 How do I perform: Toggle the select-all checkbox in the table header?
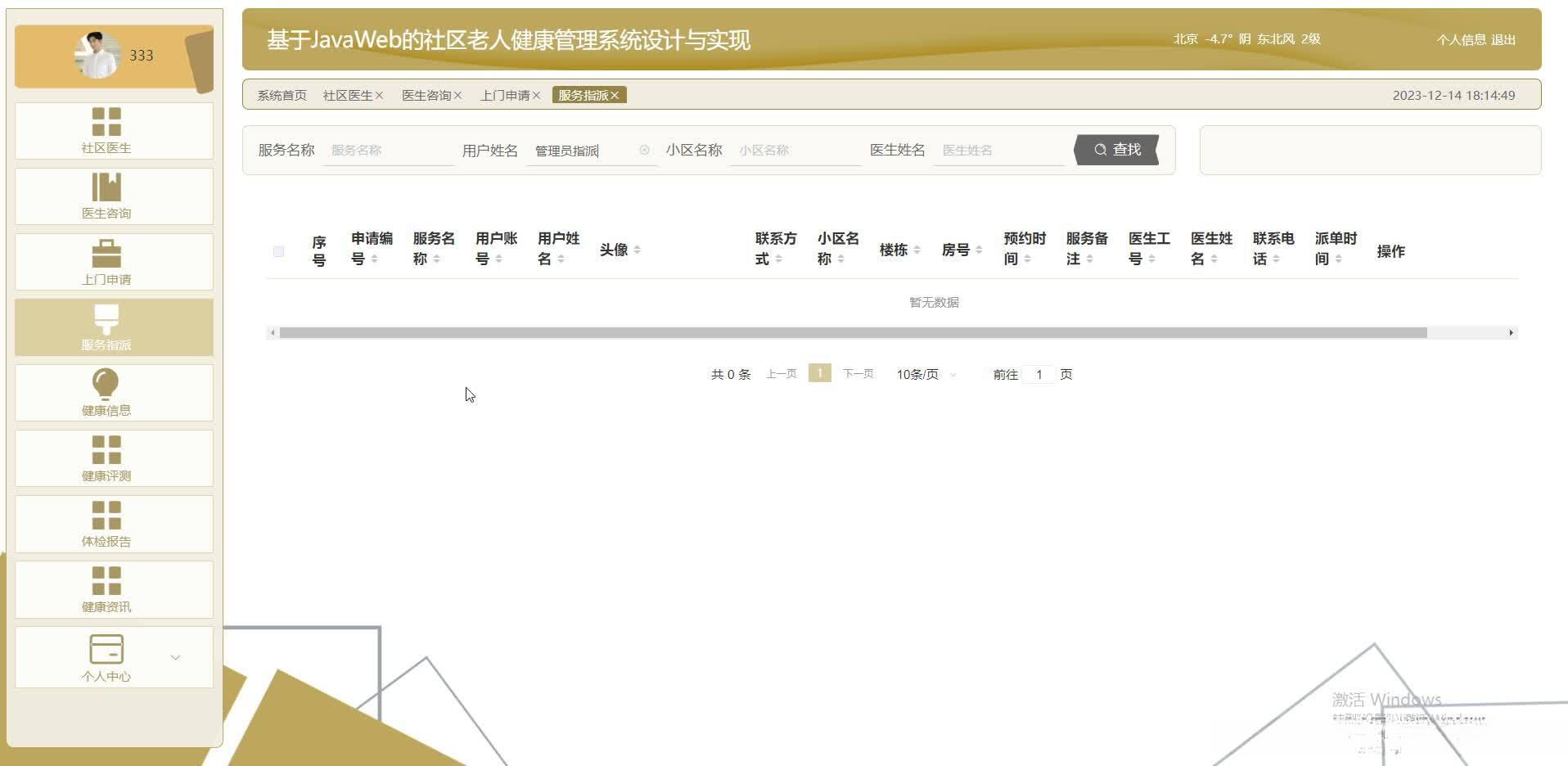pos(278,251)
